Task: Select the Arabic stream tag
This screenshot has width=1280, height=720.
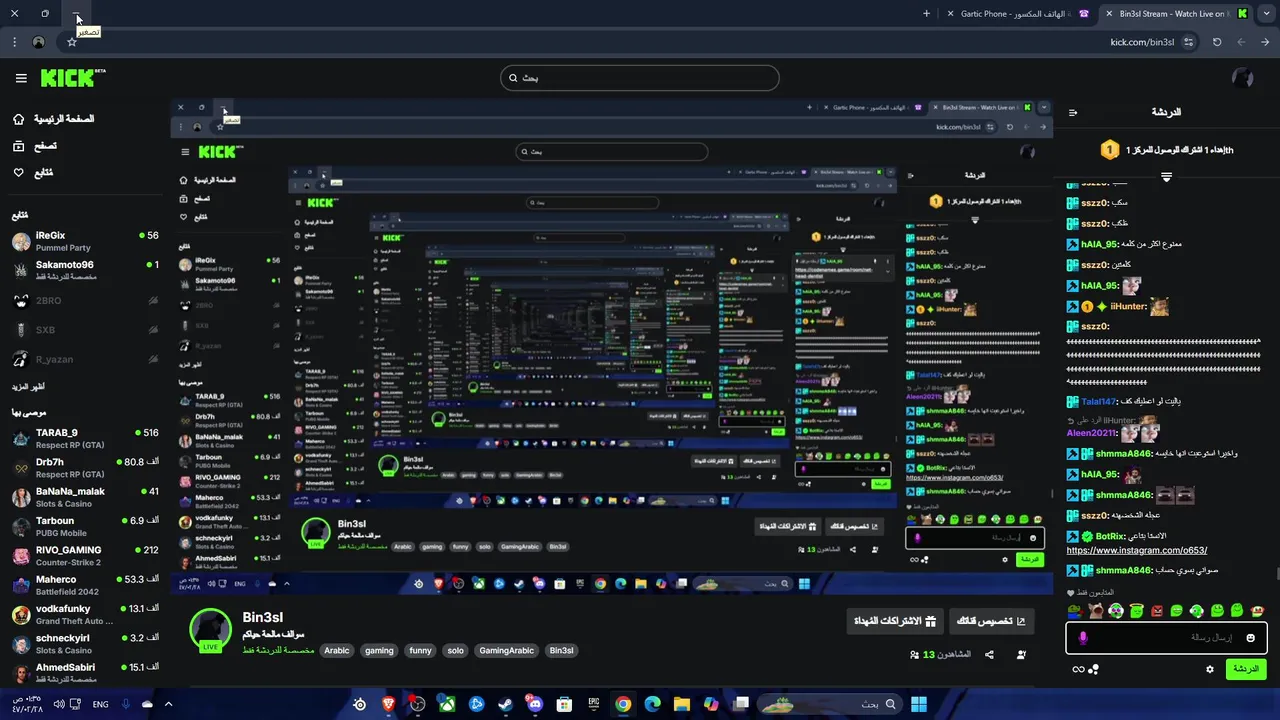Action: (x=337, y=651)
